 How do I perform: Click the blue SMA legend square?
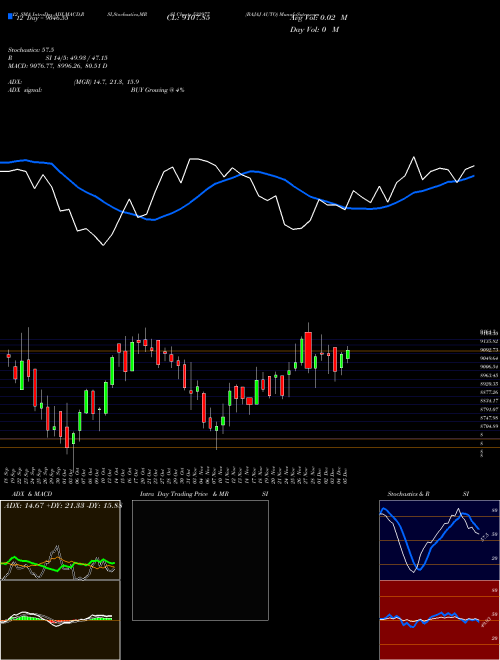click(x=11, y=16)
